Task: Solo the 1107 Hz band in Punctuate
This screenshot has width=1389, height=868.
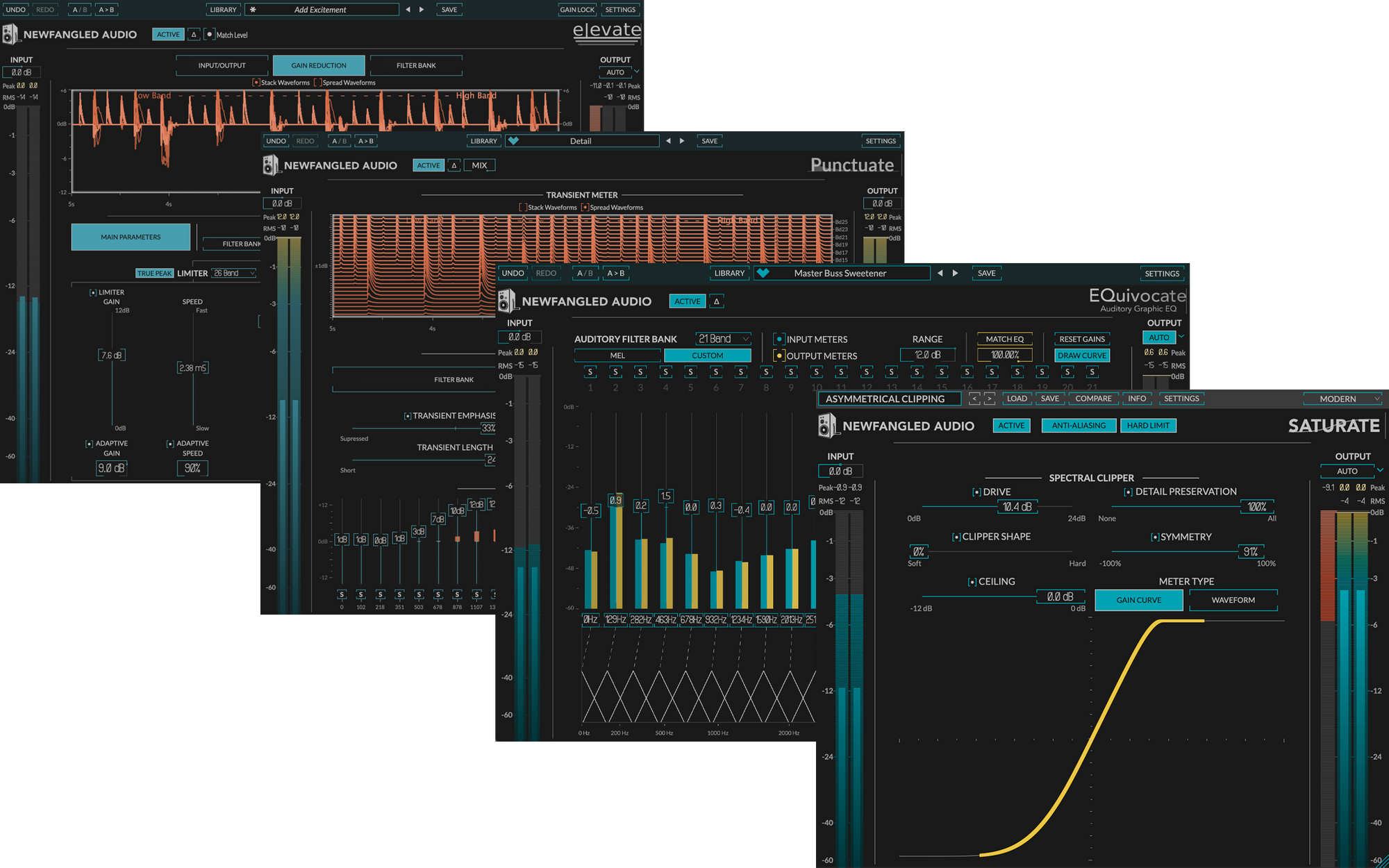Action: tap(476, 594)
